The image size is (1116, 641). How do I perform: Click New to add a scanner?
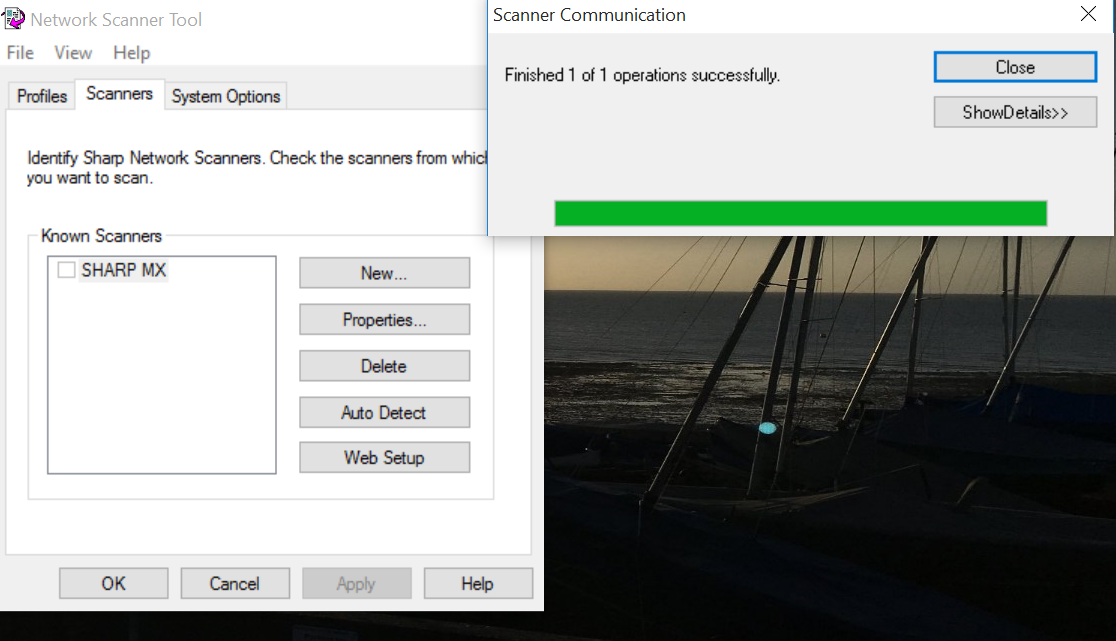[x=384, y=272]
